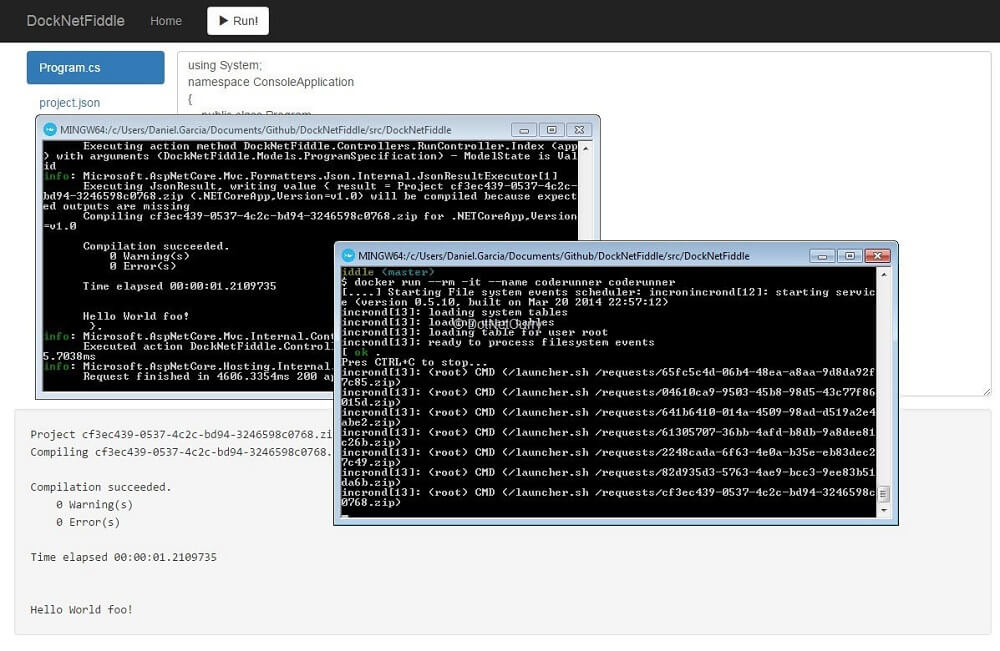Click the DockNetFiddle brand link
Screen dimensions: 1000x651
pyautogui.click(x=75, y=21)
